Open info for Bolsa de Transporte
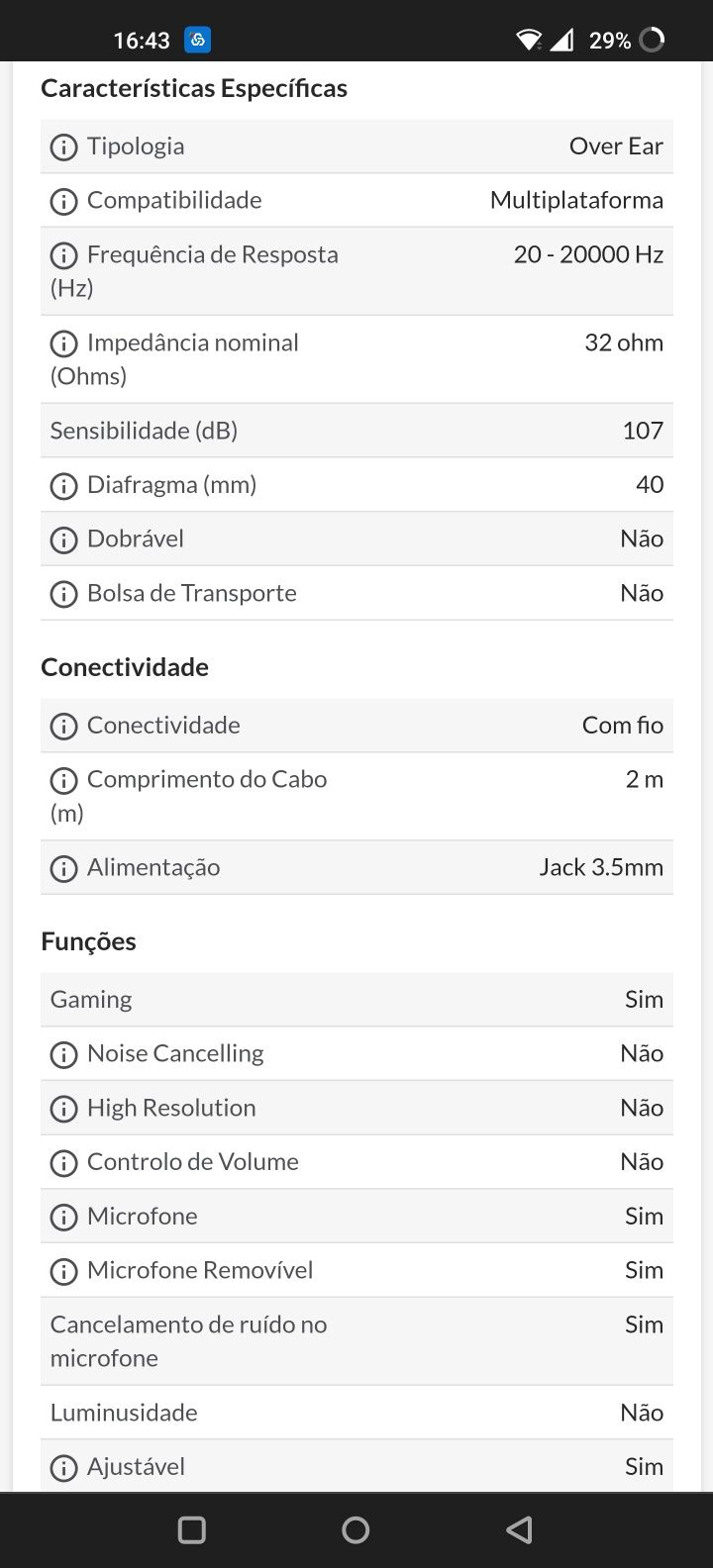 63,595
